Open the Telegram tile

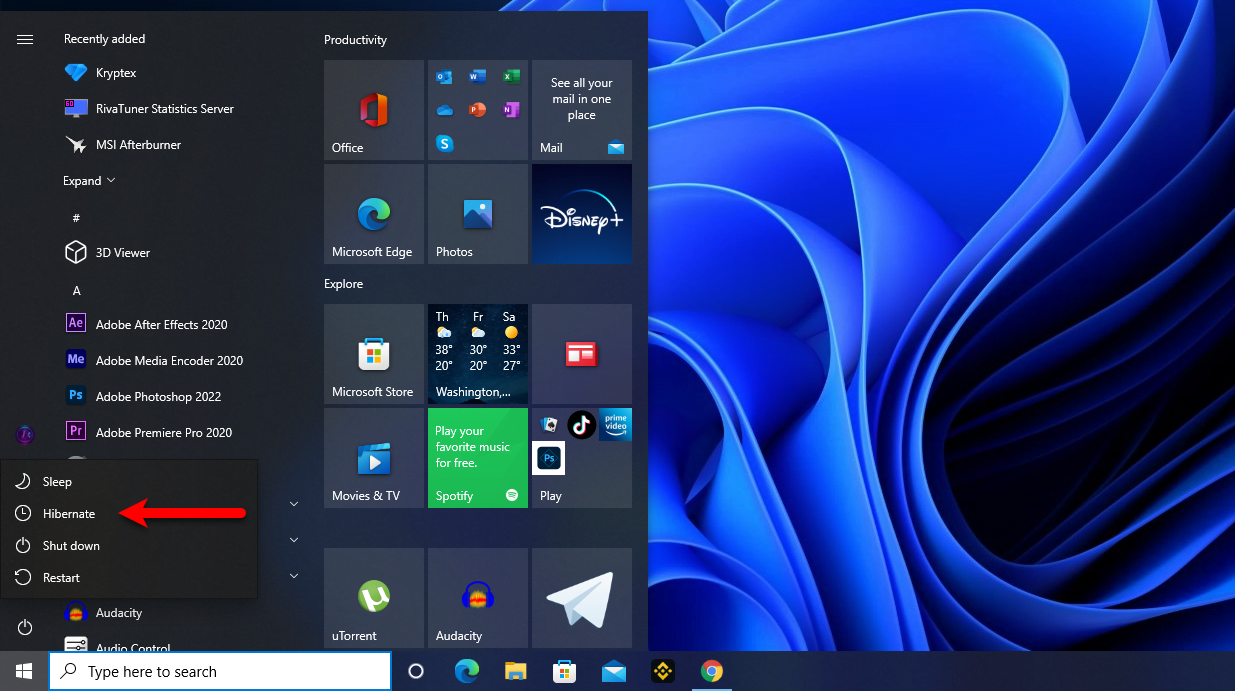click(582, 598)
